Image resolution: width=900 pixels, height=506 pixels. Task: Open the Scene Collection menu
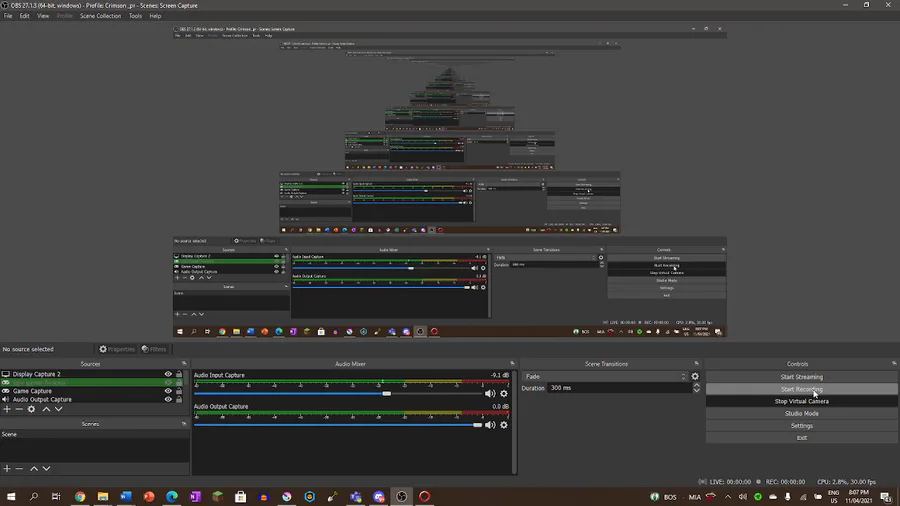tap(100, 16)
